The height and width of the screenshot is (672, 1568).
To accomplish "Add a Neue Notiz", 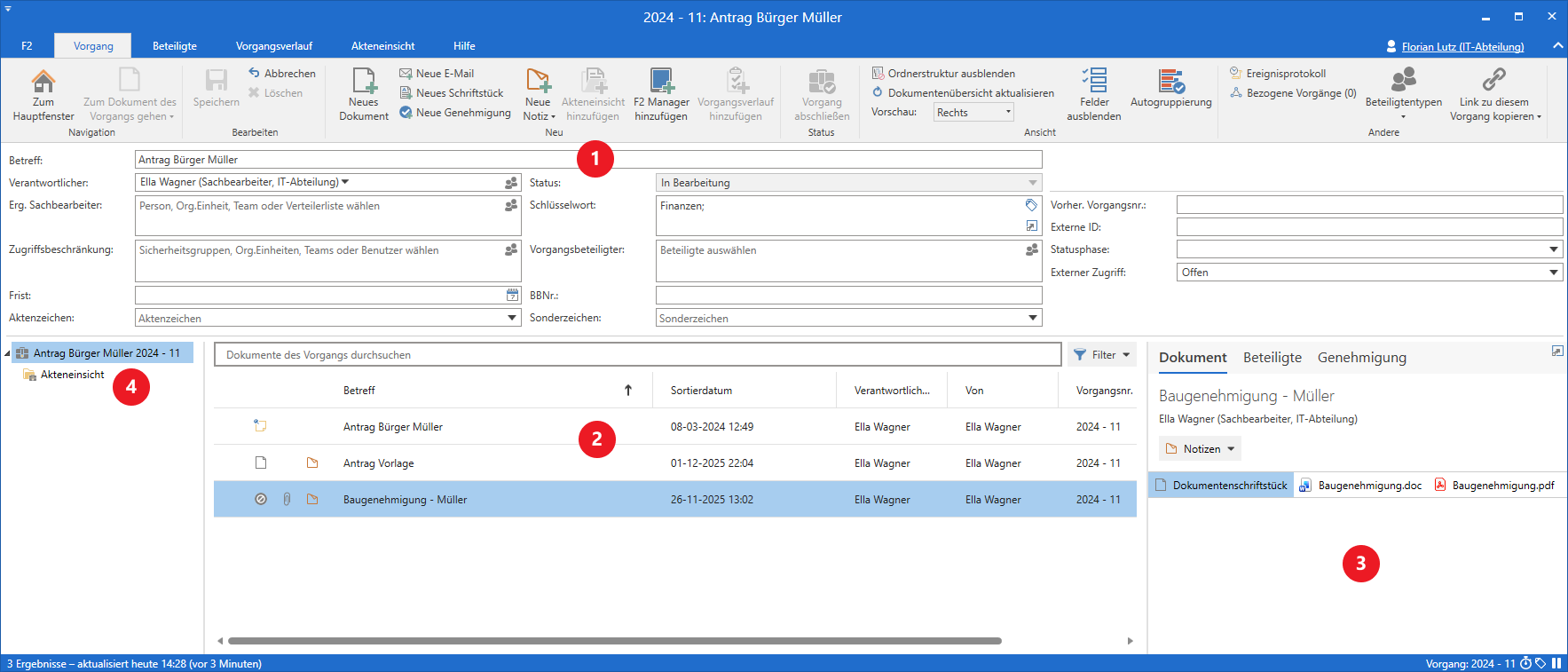I will (x=539, y=95).
